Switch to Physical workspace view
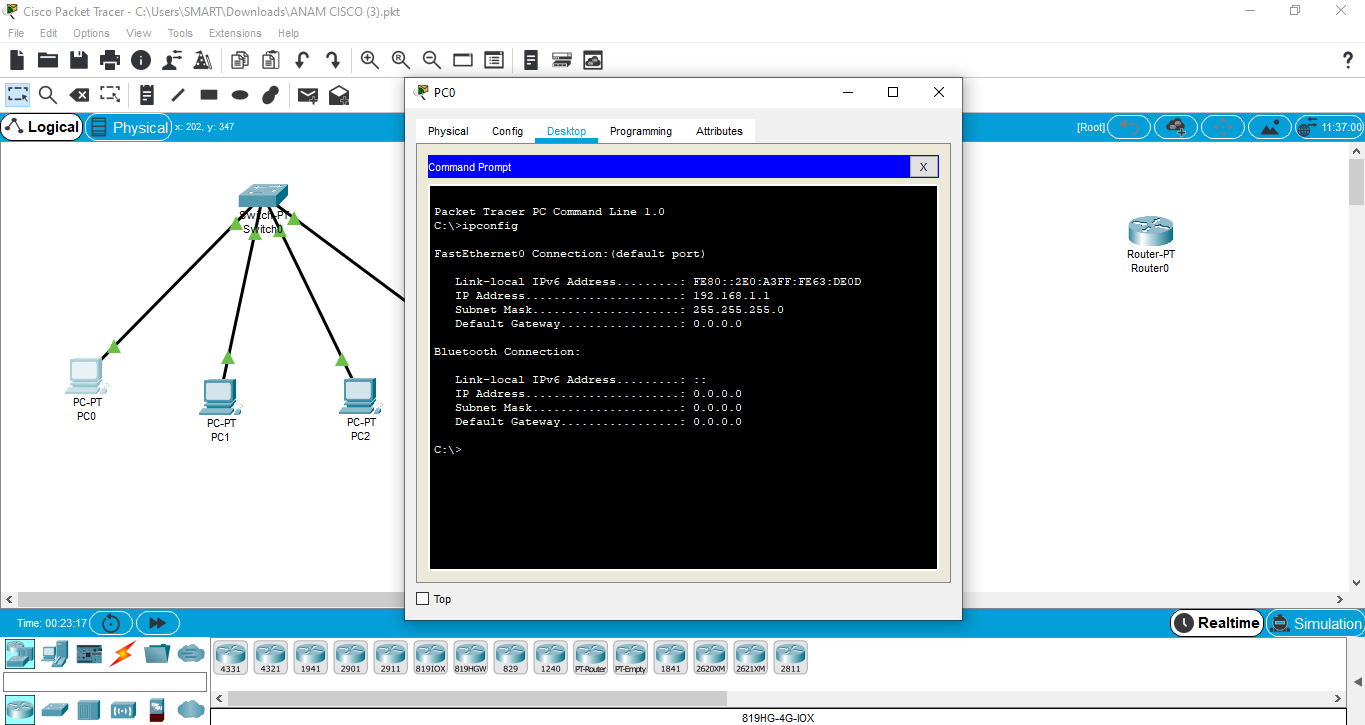 click(x=129, y=127)
